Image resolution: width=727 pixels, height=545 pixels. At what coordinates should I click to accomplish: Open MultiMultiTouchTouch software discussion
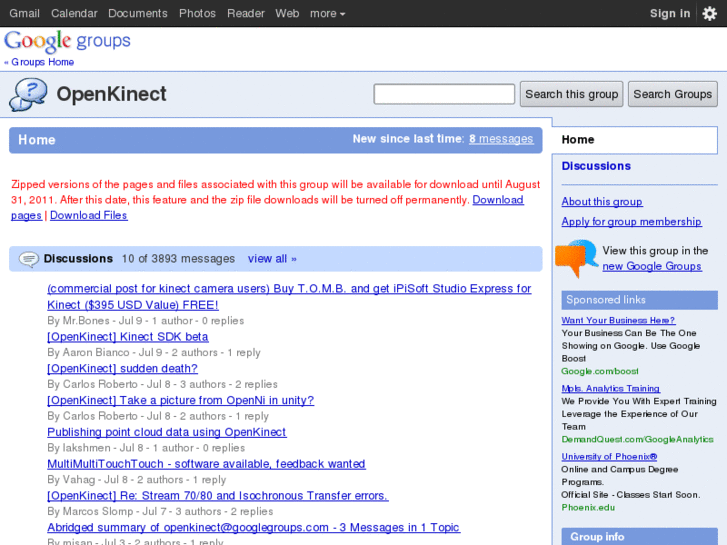click(x=206, y=464)
